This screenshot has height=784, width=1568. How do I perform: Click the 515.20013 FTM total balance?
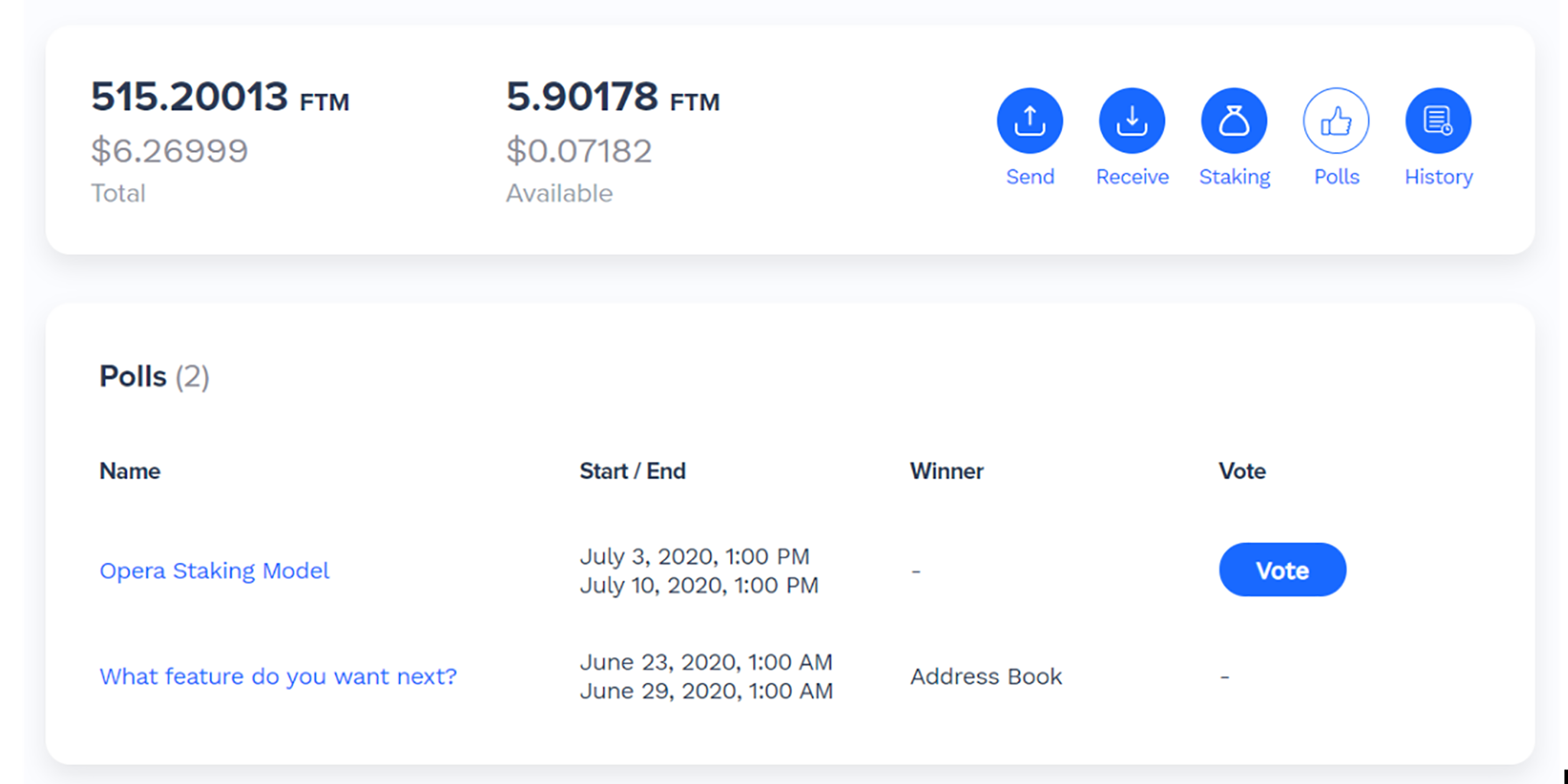(220, 97)
